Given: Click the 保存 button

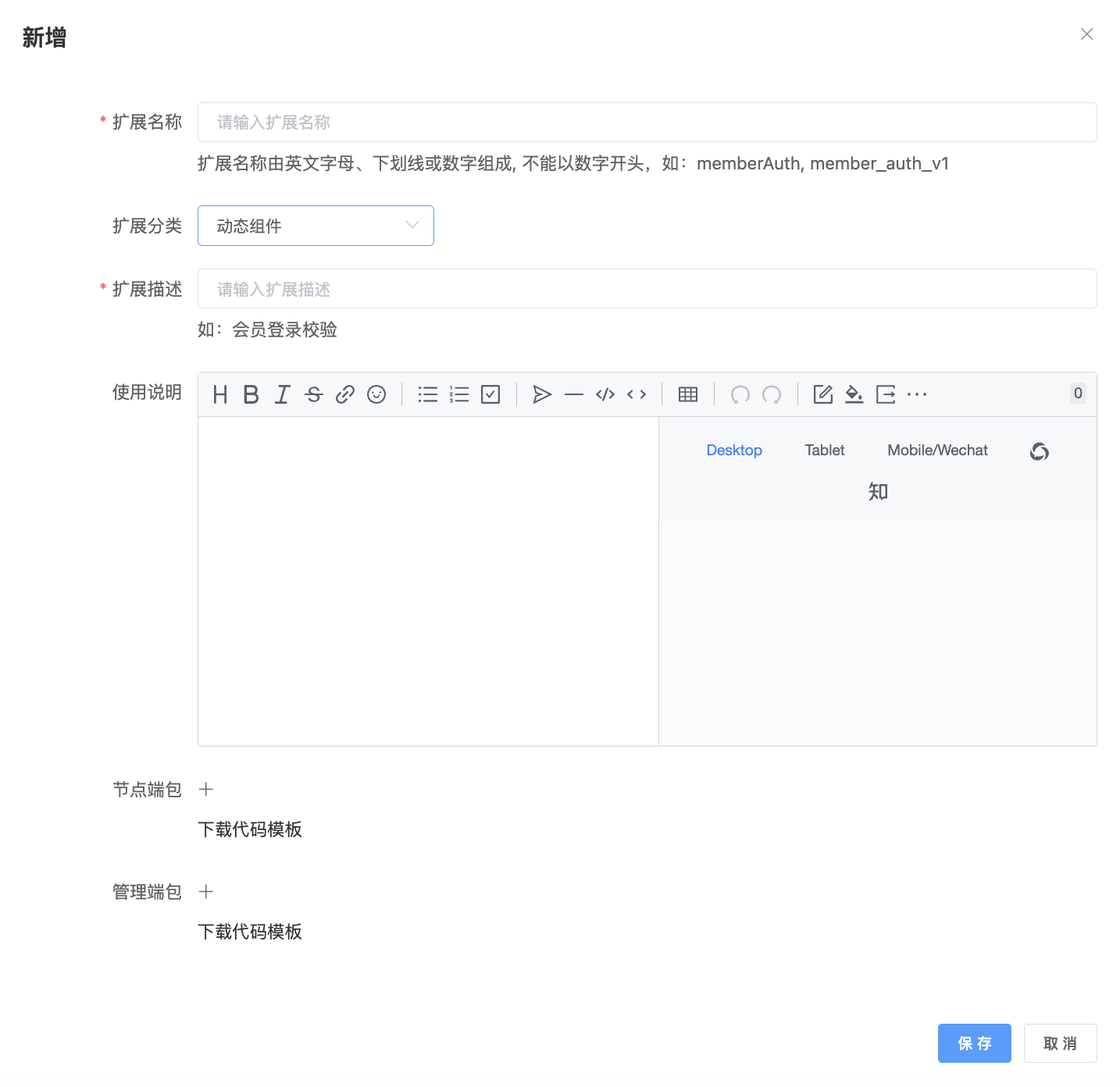Looking at the screenshot, I should pyautogui.click(x=974, y=1043).
